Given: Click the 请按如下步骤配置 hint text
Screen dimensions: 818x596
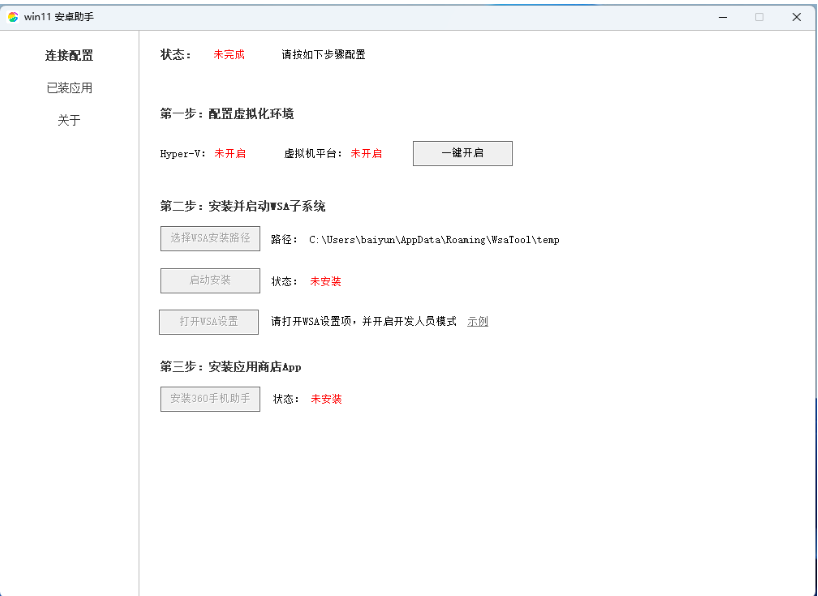Looking at the screenshot, I should point(323,55).
